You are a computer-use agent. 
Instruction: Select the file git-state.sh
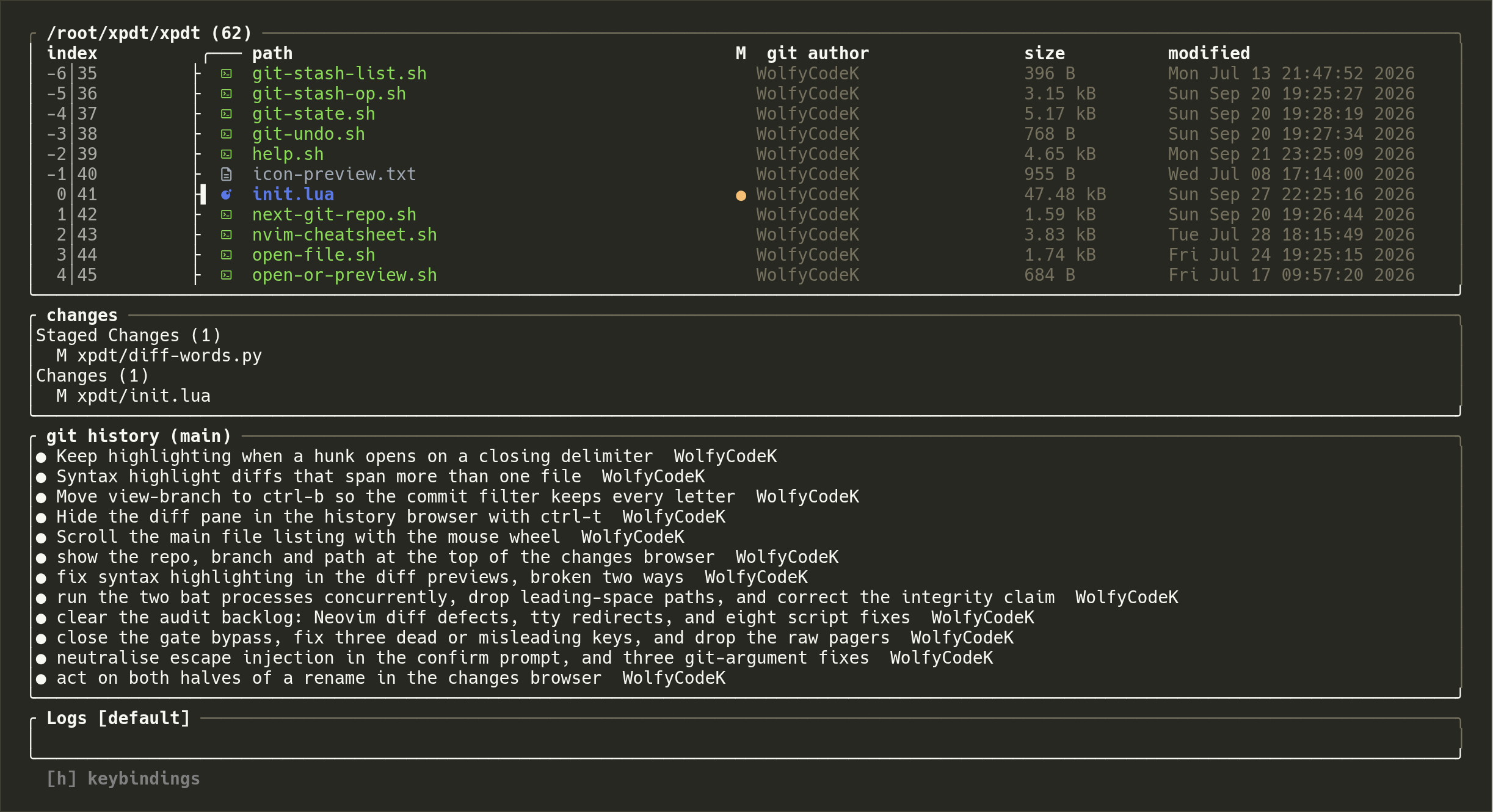[x=314, y=114]
